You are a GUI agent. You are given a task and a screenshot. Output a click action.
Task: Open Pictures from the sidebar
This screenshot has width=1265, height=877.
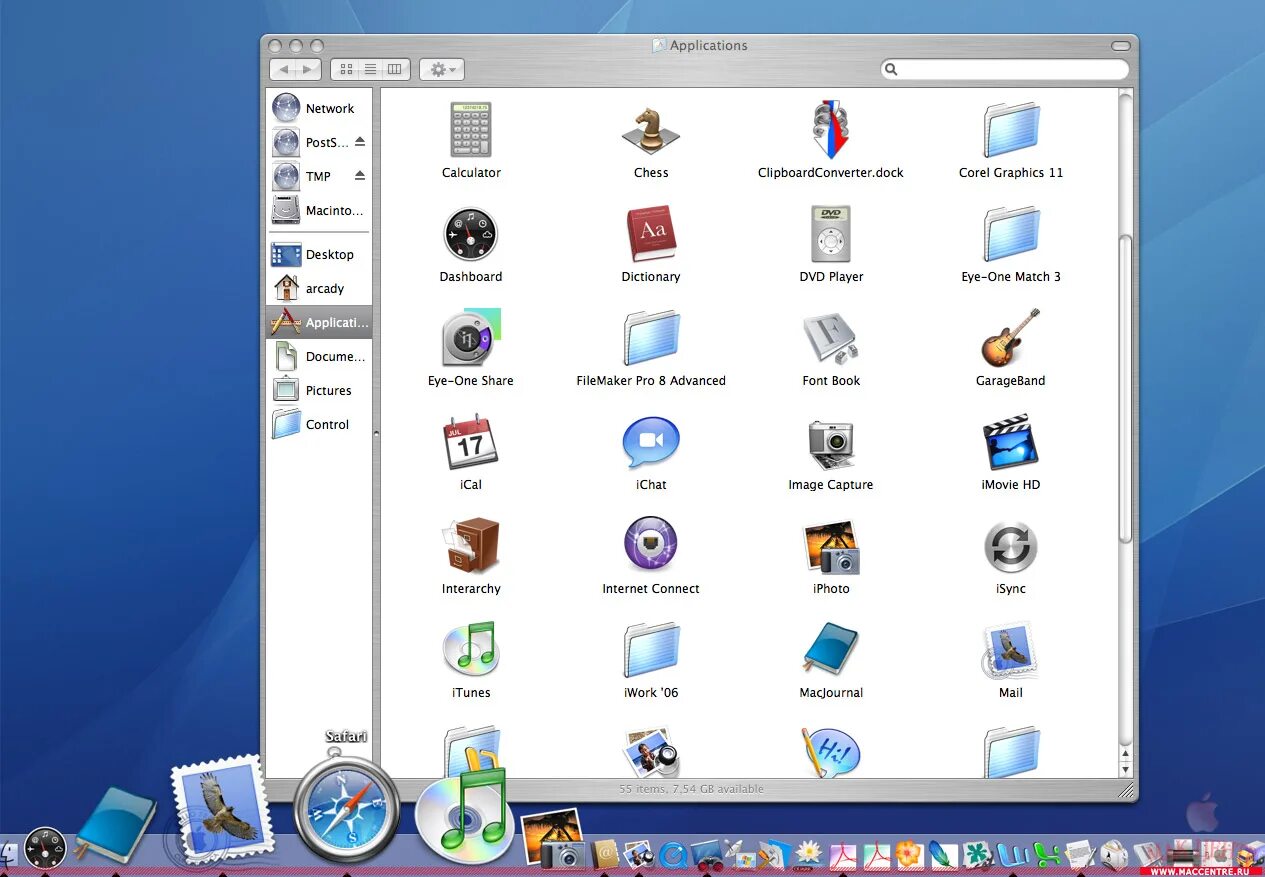click(319, 390)
